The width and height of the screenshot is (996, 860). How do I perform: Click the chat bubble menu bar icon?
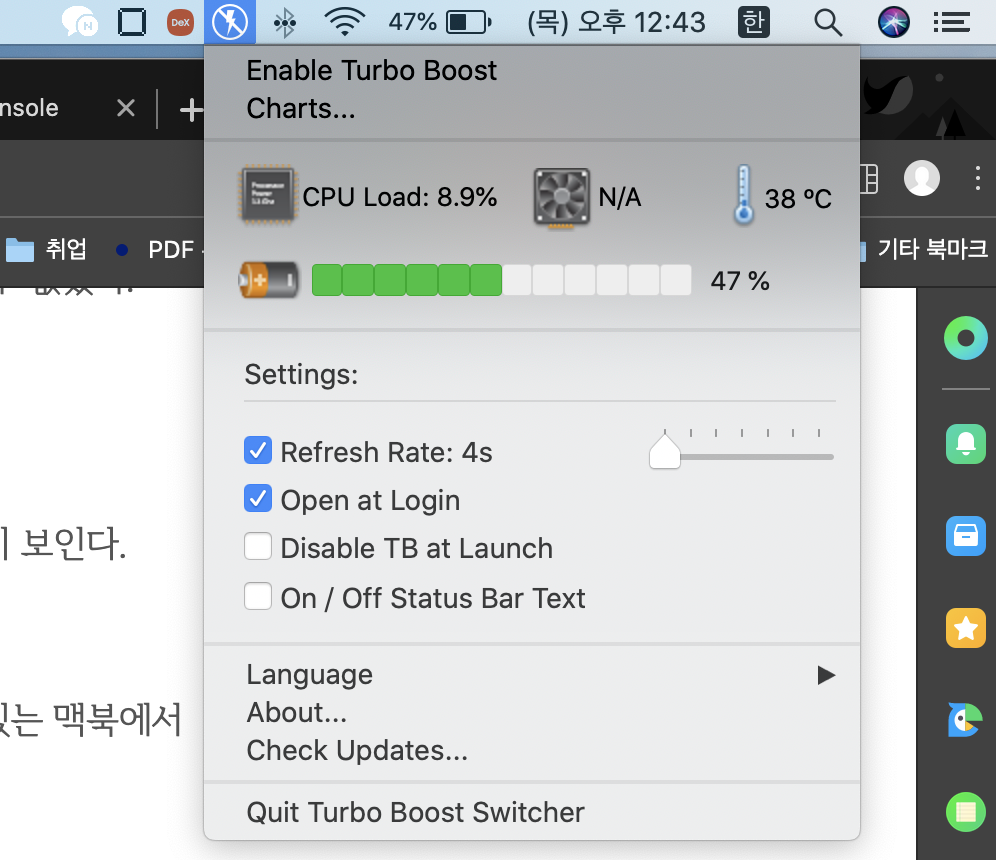79,22
